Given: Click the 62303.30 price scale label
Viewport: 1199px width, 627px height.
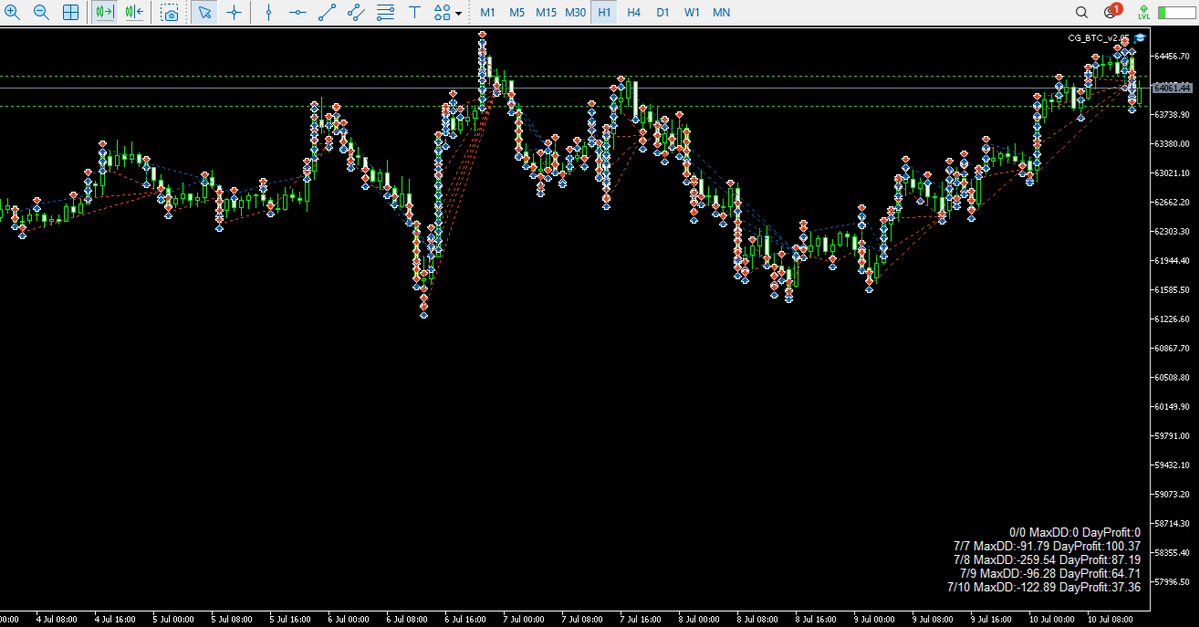Looking at the screenshot, I should (1171, 232).
